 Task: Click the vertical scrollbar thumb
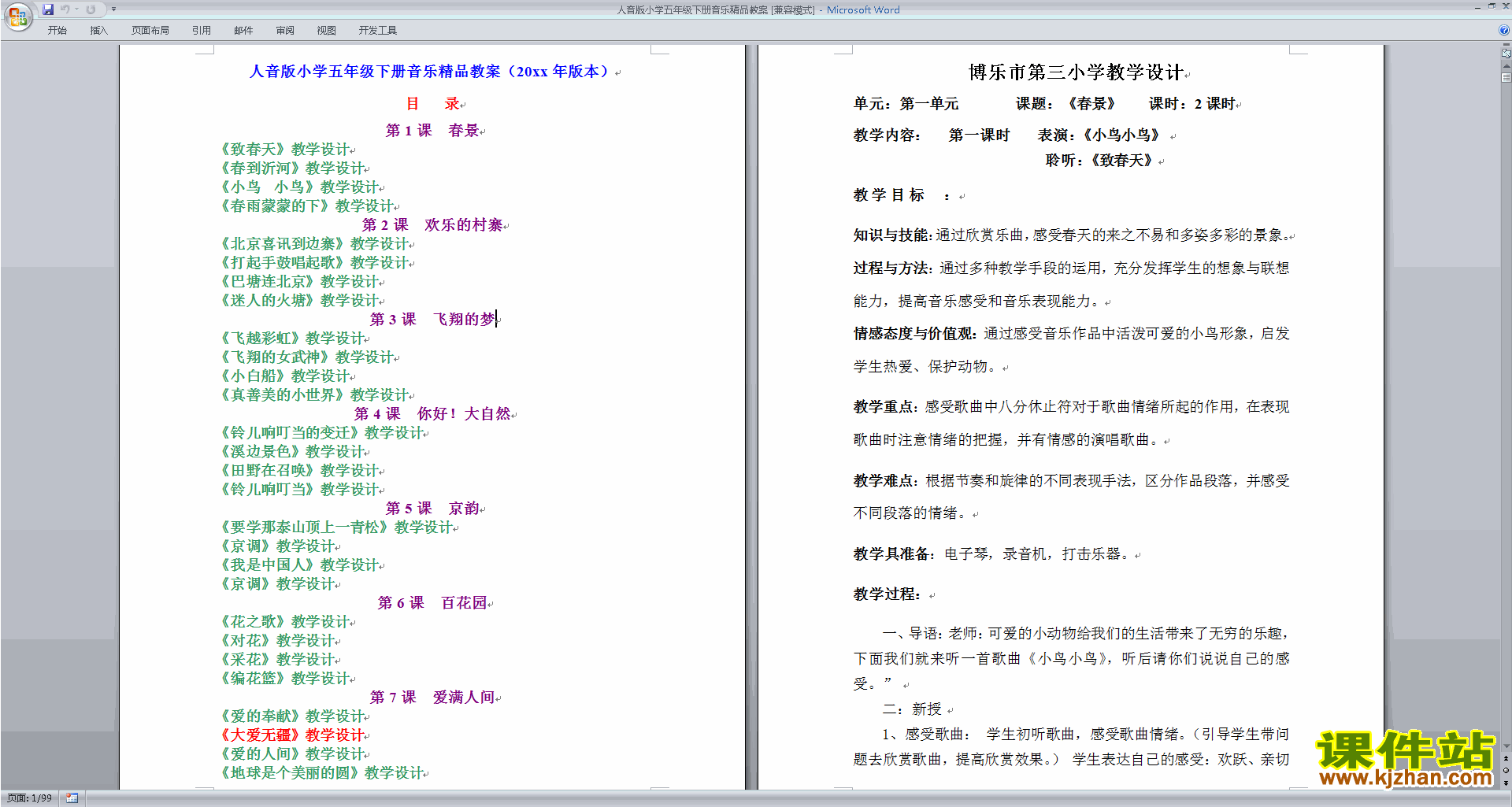1506,78
